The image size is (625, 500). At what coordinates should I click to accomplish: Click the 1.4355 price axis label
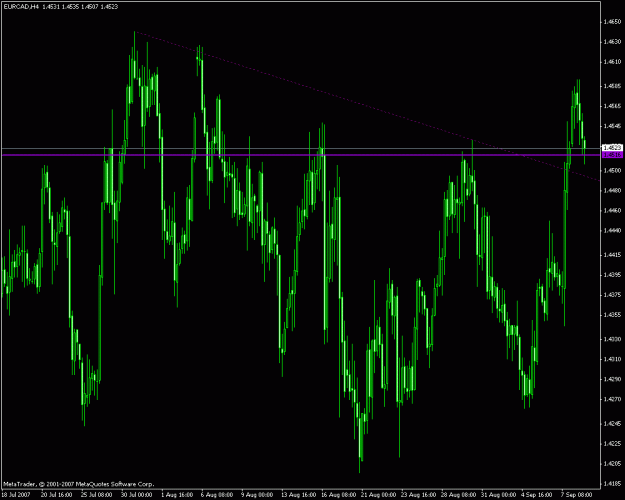(x=612, y=315)
